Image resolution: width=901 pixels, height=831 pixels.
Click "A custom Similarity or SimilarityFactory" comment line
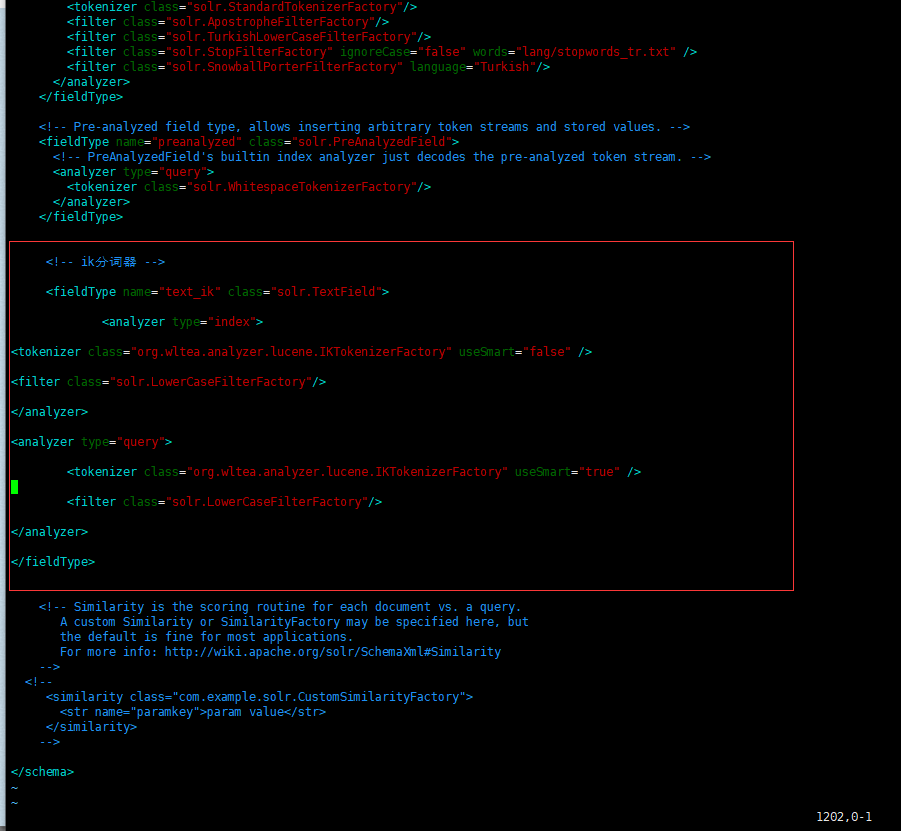294,622
